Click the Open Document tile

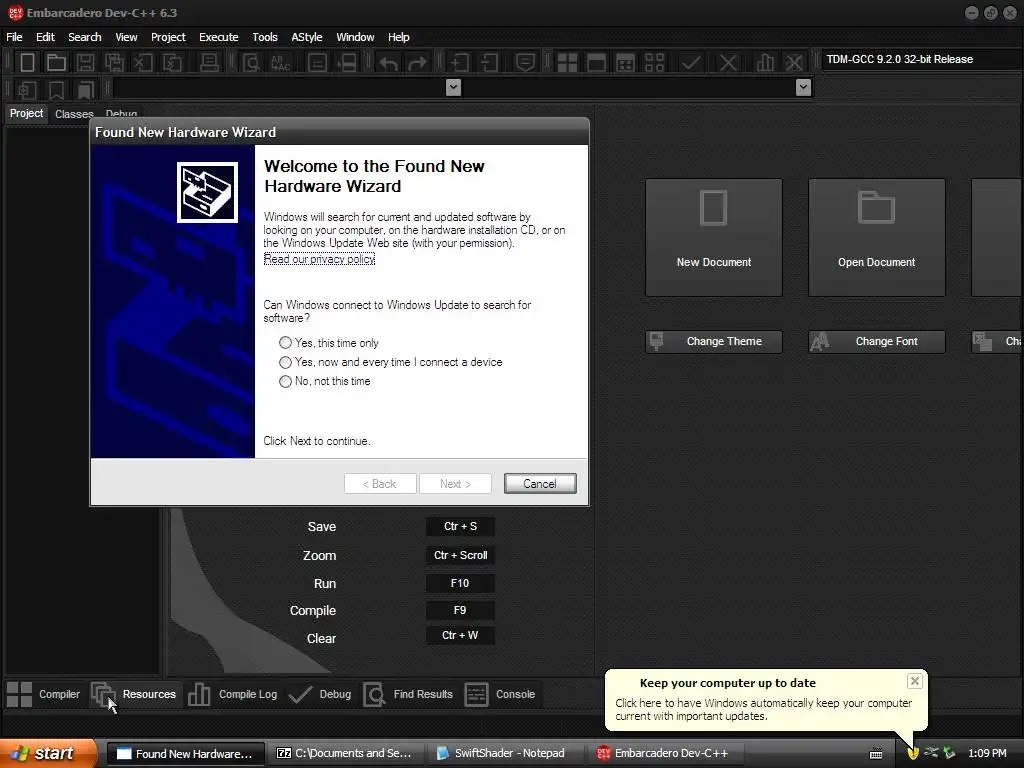pyautogui.click(x=876, y=238)
